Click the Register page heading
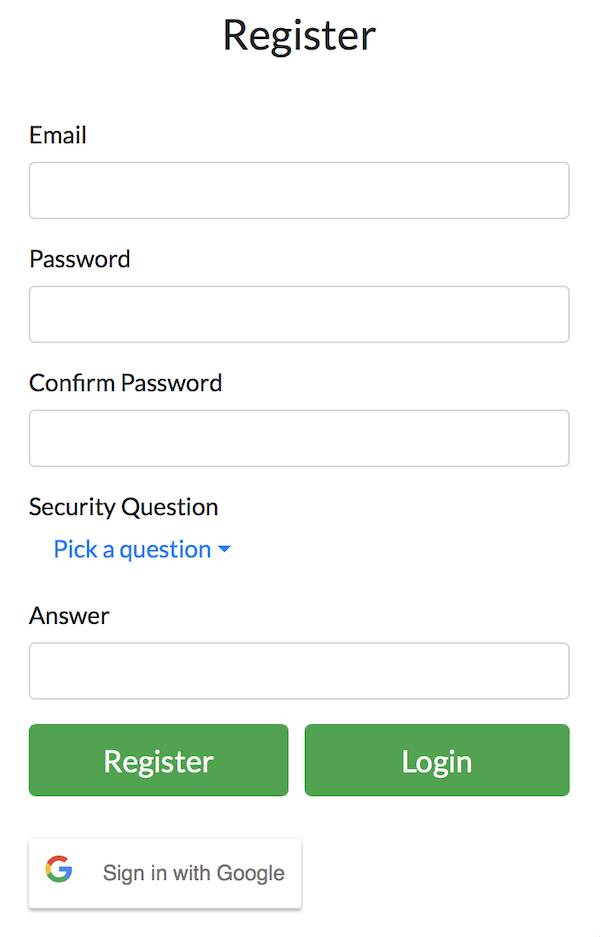 click(299, 35)
